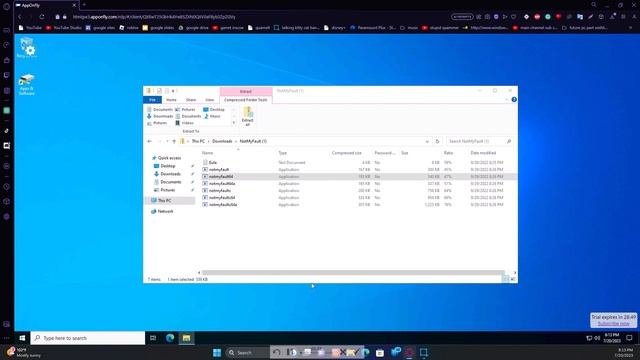The width and height of the screenshot is (640, 360).
Task: Click the horizontal scrollbar in the file list
Action: click(353, 272)
